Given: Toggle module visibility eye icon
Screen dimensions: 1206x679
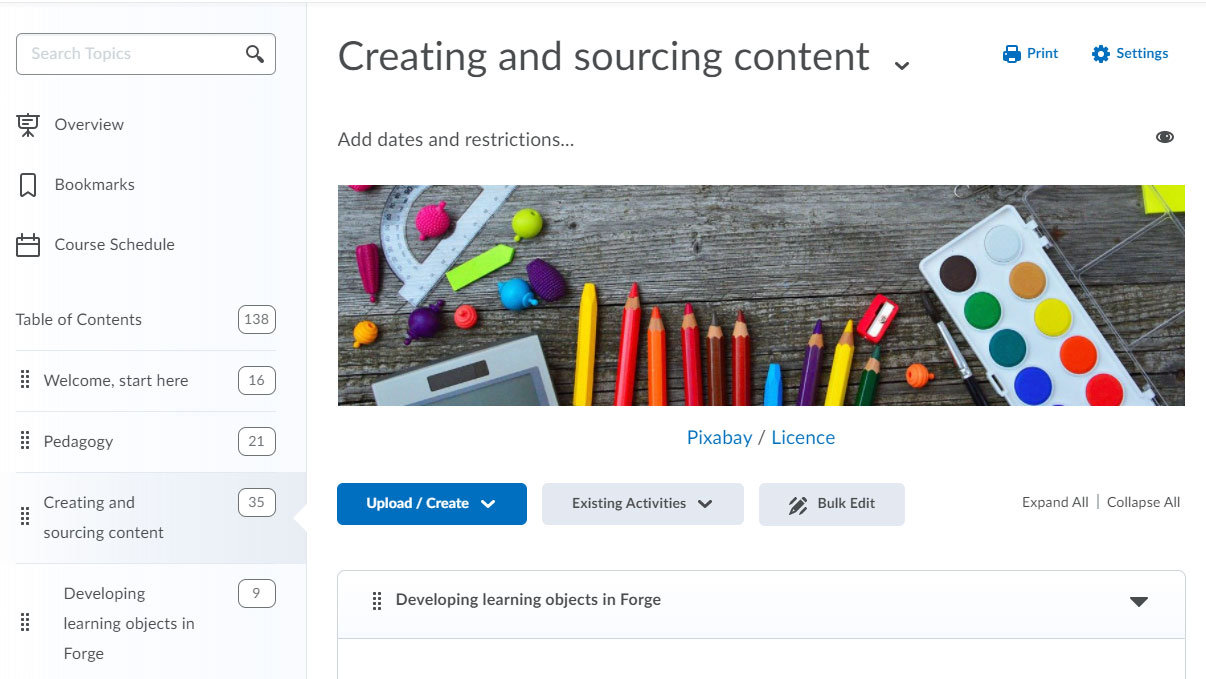Looking at the screenshot, I should [x=1165, y=137].
